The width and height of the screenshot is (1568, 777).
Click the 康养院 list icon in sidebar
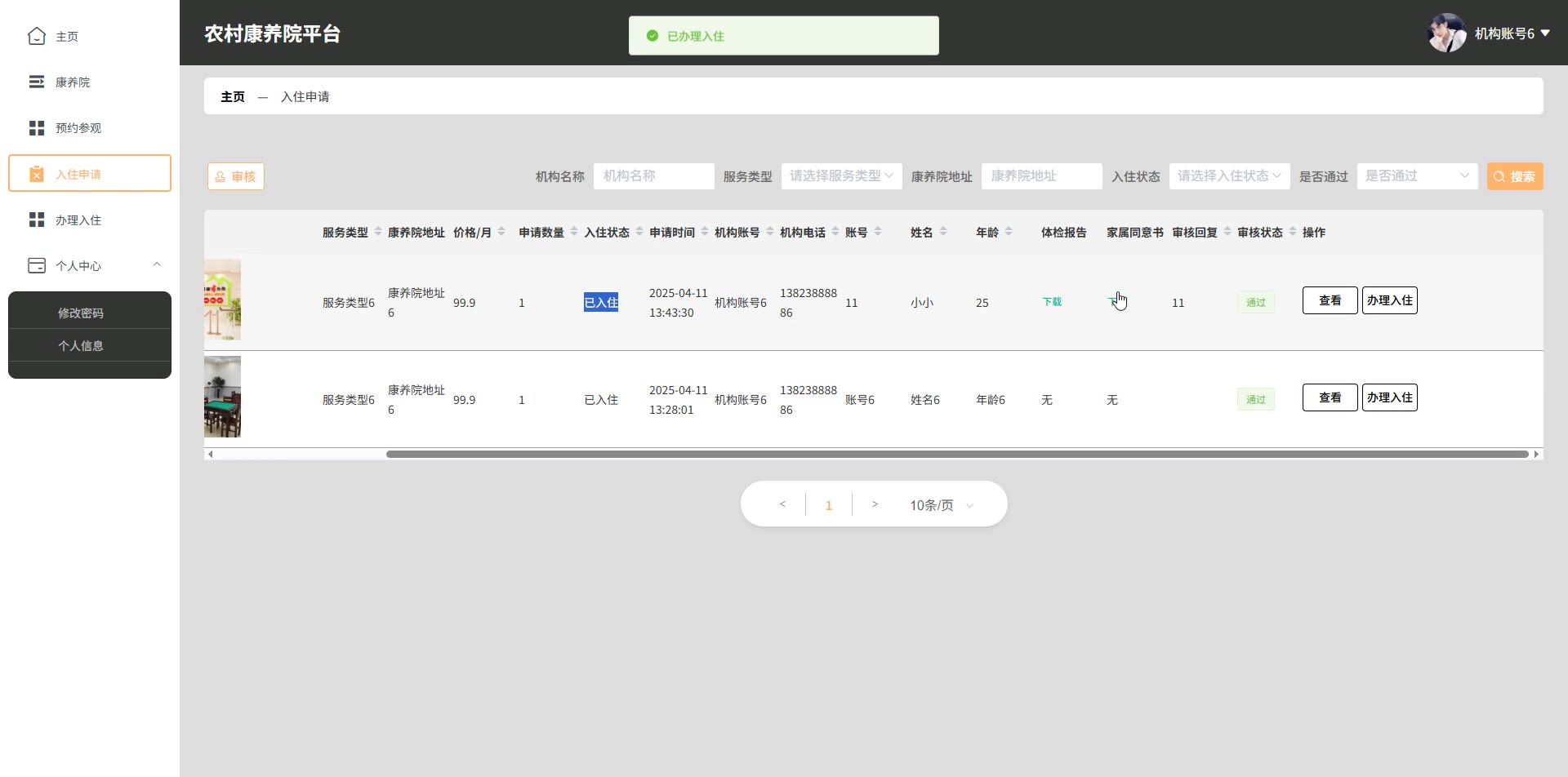(x=37, y=82)
